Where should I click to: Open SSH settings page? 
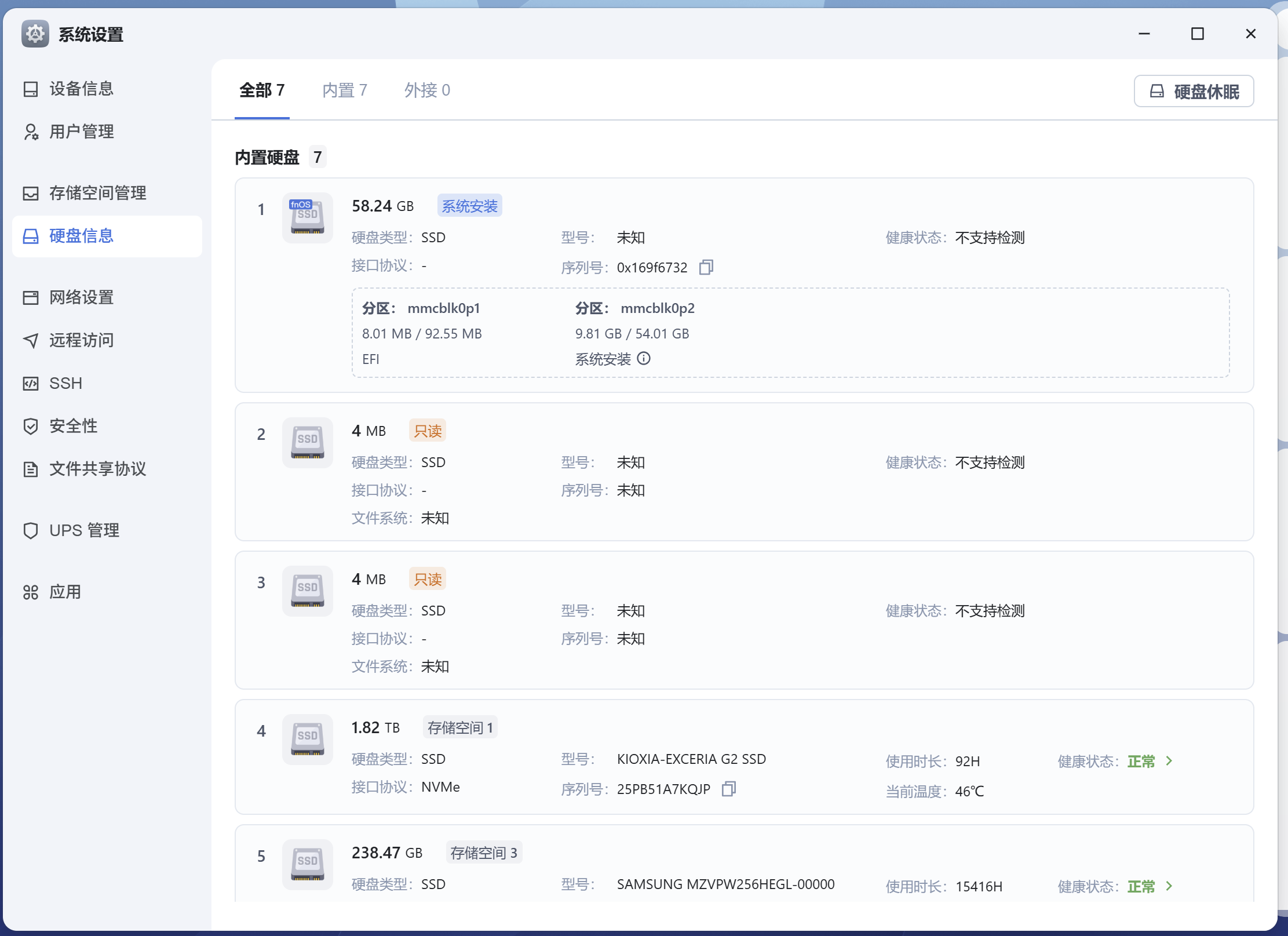point(65,383)
